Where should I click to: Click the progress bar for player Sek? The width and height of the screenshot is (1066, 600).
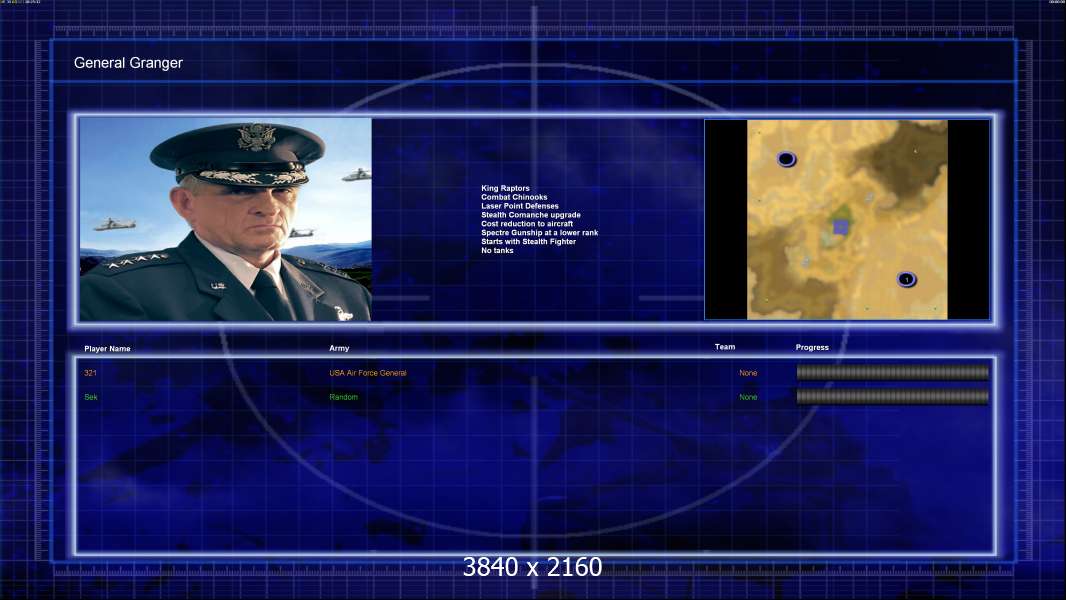coord(893,396)
